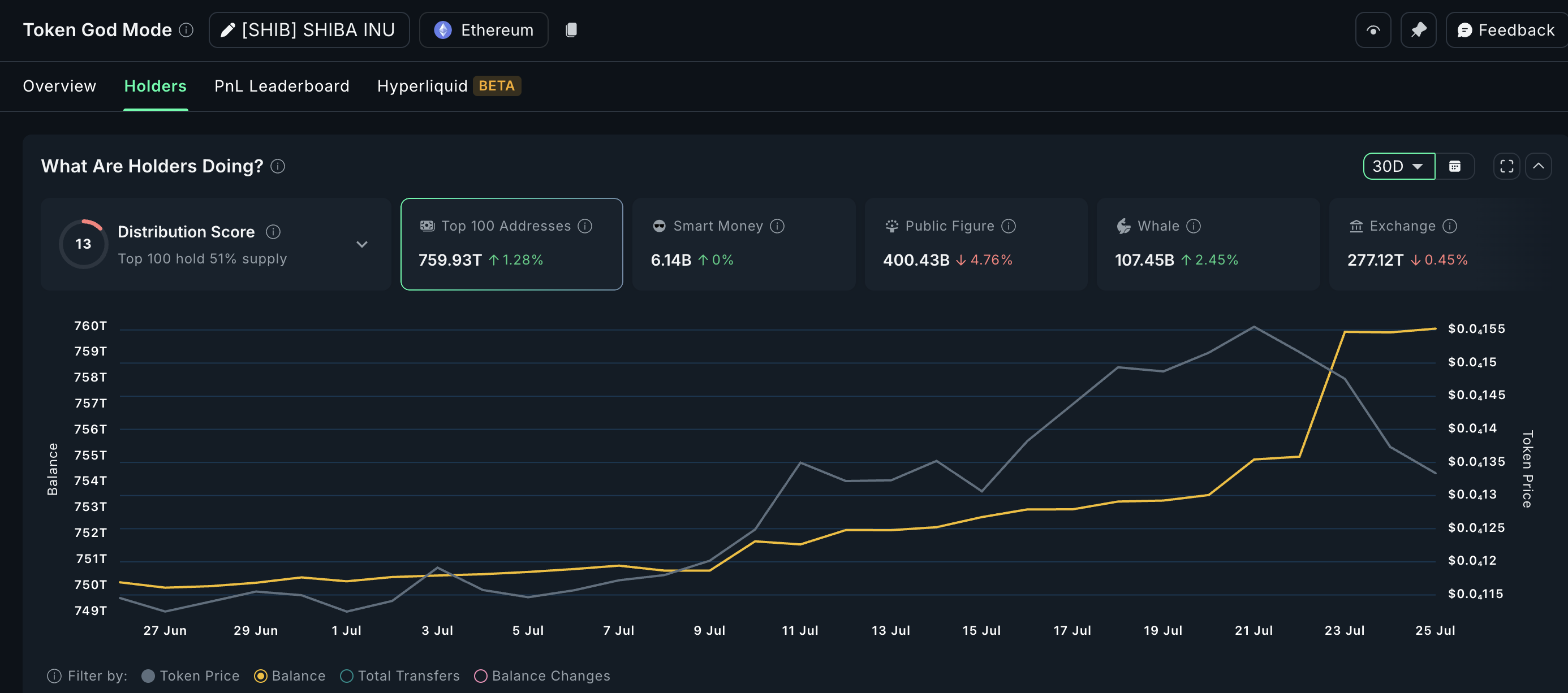Expand chart to fullscreen
Screen dimensions: 1568x693
coord(1506,166)
